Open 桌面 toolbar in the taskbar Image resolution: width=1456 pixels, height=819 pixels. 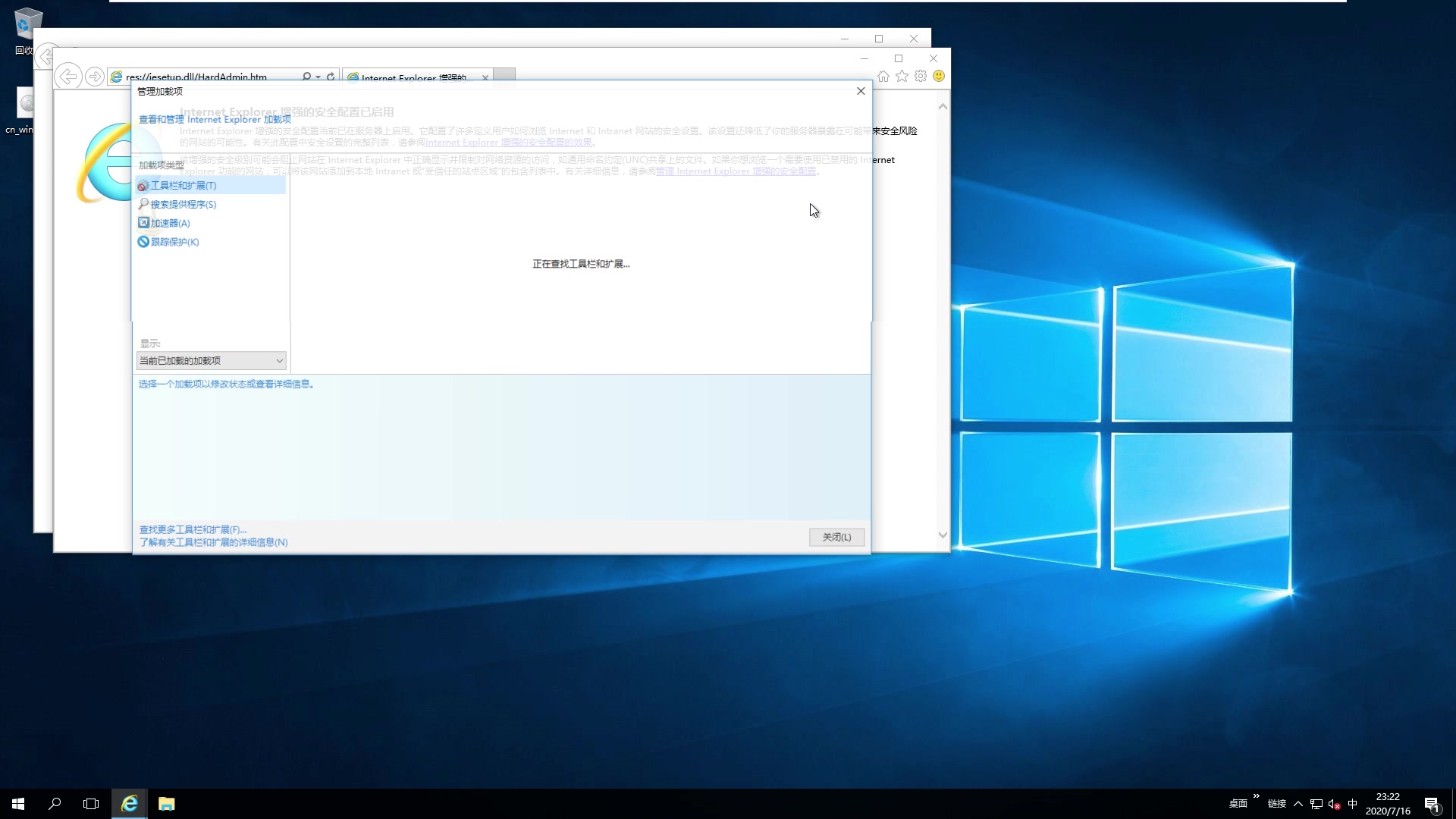[x=1238, y=803]
